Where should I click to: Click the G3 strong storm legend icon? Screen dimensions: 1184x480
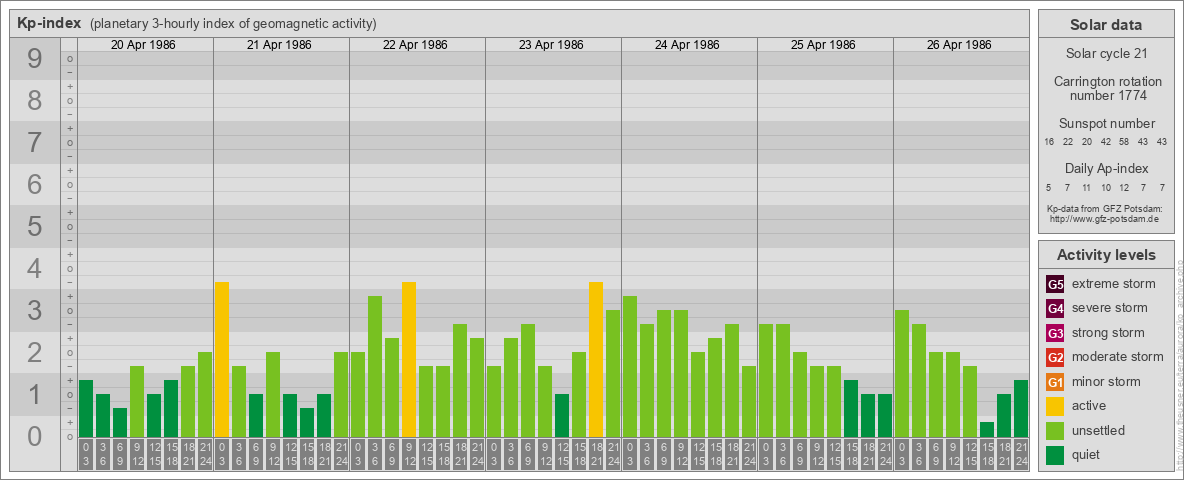pyautogui.click(x=1055, y=333)
